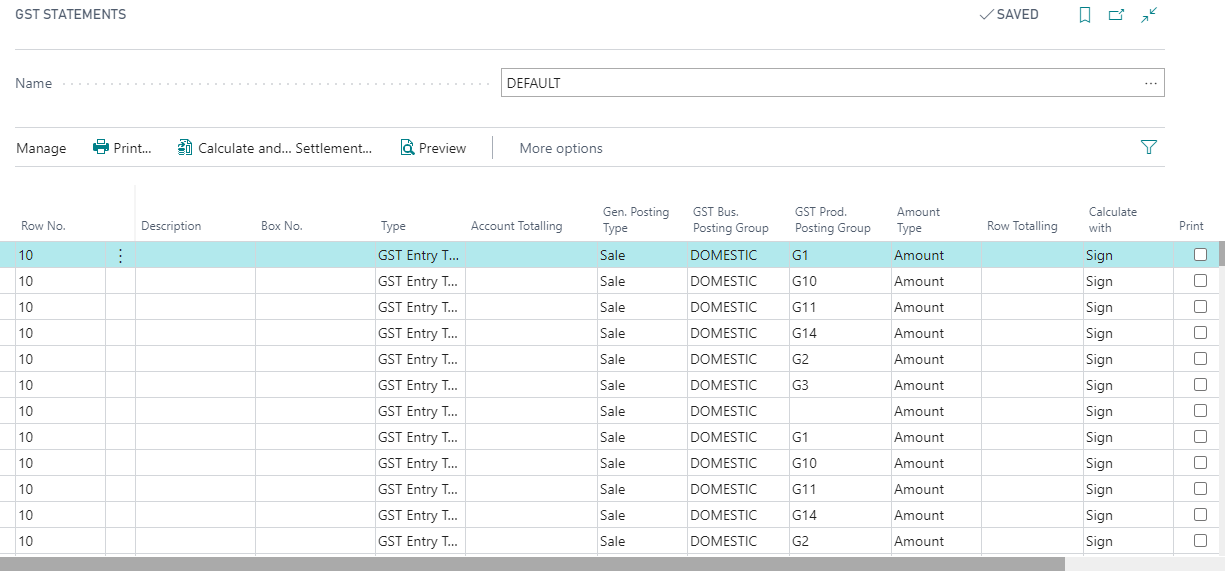The width and height of the screenshot is (1225, 581).
Task: Sort by Row No. column header
Action: pyautogui.click(x=43, y=226)
